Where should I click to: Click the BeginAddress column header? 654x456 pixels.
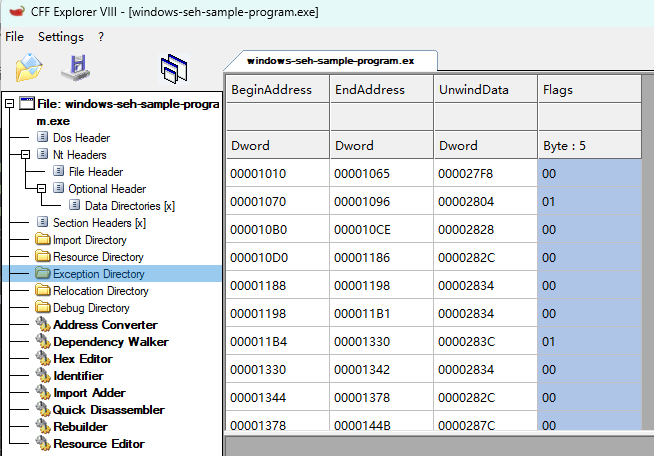point(277,89)
